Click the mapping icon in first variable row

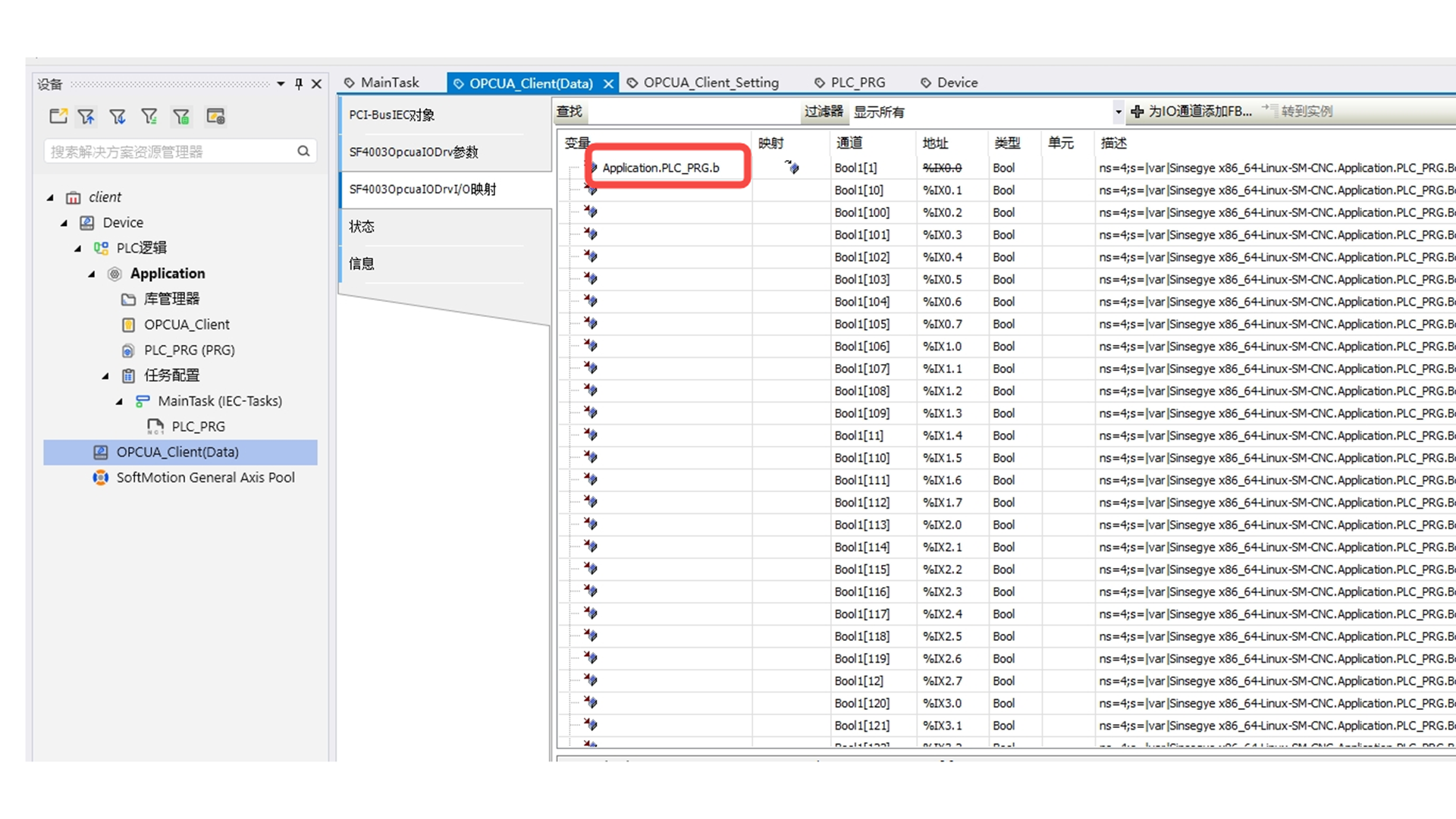[792, 167]
